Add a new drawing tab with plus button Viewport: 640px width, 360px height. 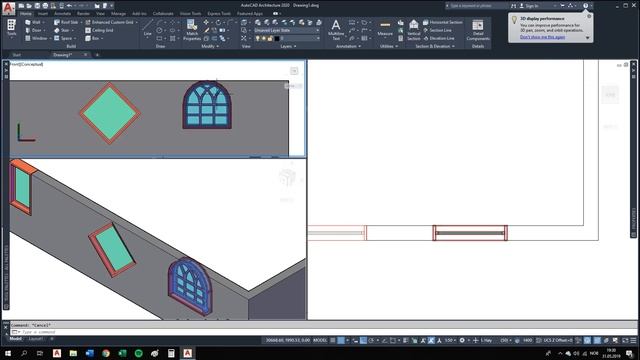pos(97,55)
